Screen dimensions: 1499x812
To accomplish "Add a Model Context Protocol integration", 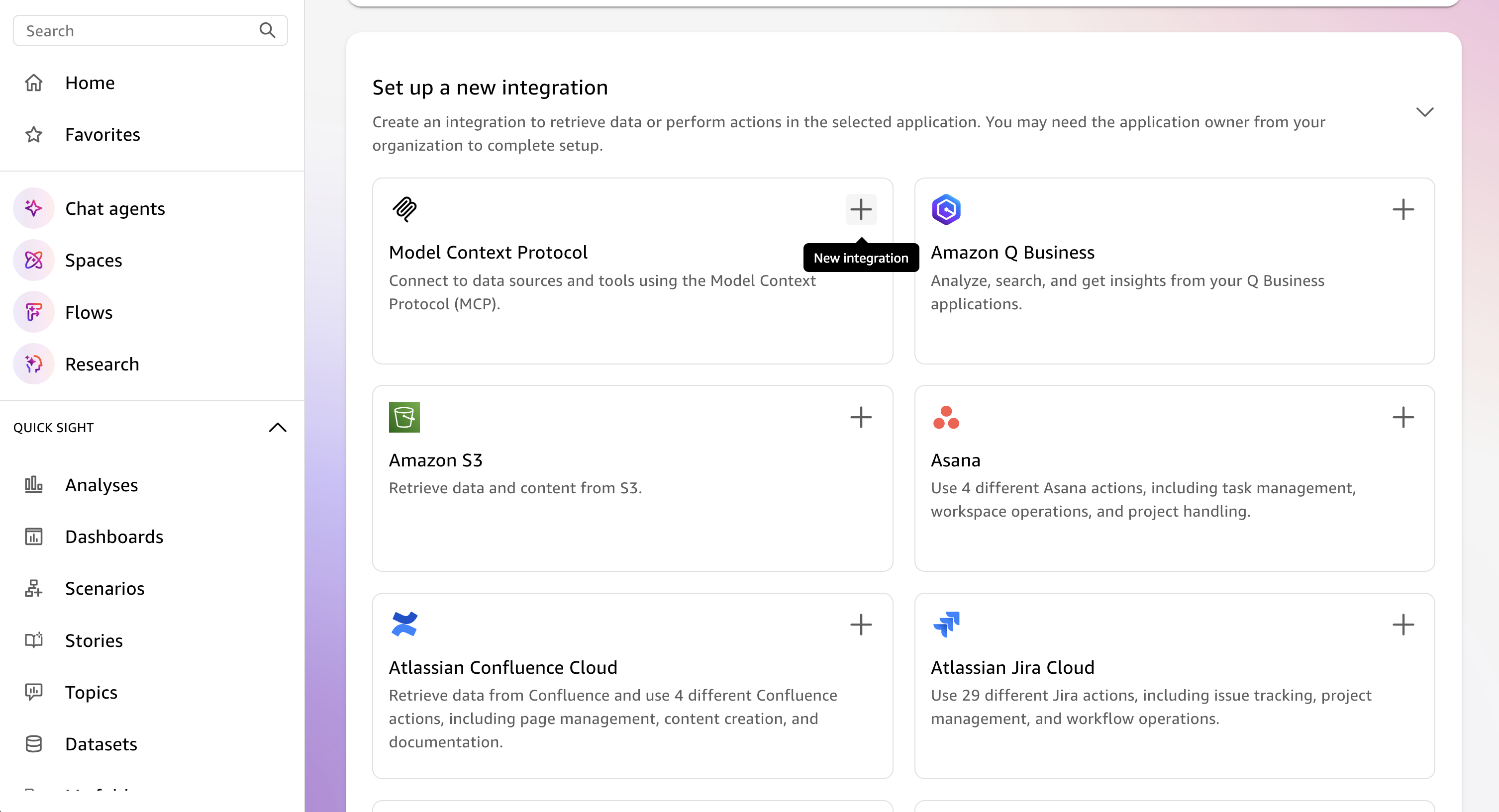I will 861,209.
